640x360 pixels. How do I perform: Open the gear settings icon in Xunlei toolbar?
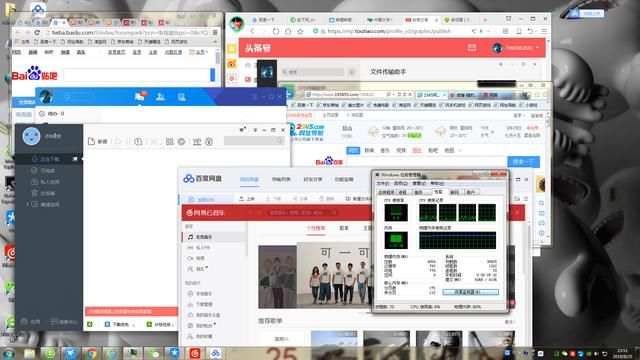tap(181, 141)
